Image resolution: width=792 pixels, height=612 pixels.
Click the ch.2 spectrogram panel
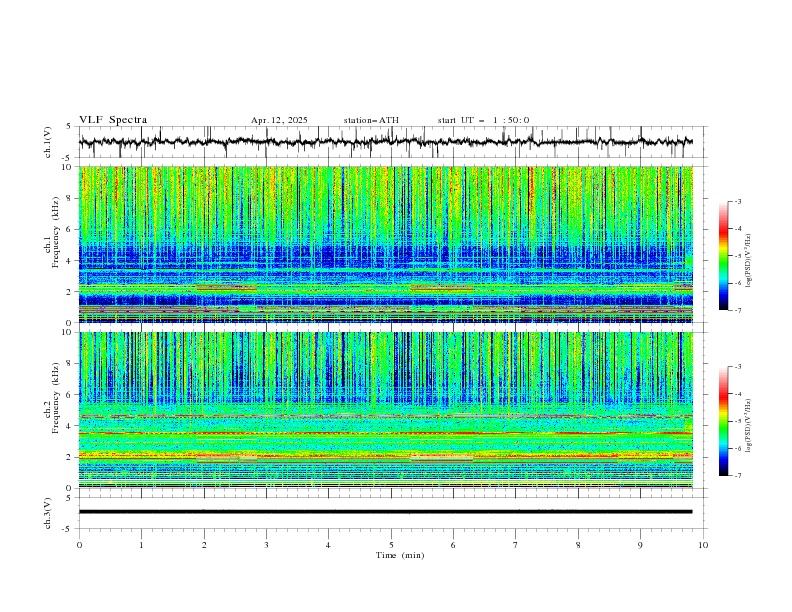[x=386, y=410]
